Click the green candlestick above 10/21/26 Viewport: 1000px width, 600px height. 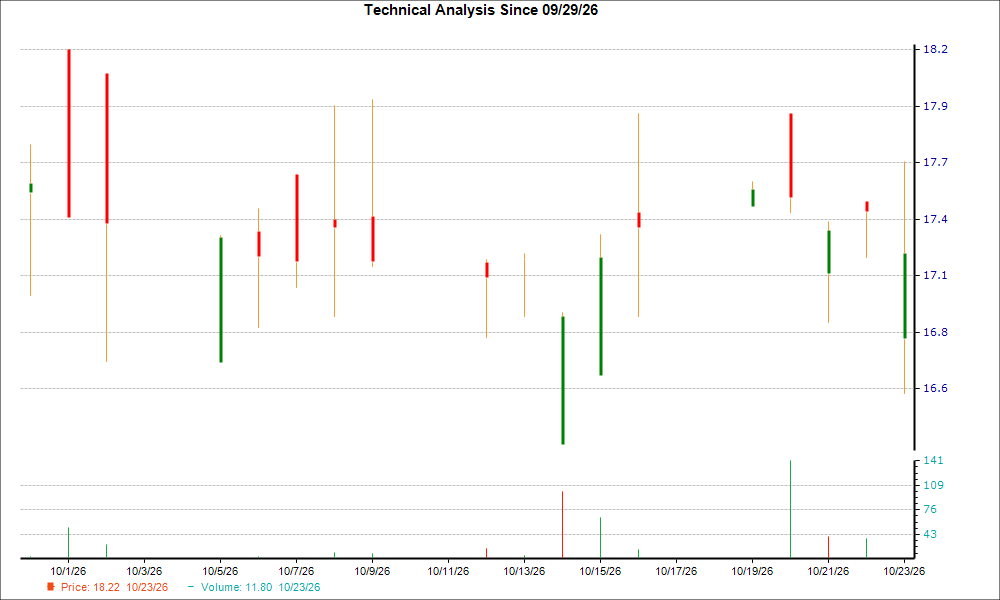pyautogui.click(x=828, y=252)
